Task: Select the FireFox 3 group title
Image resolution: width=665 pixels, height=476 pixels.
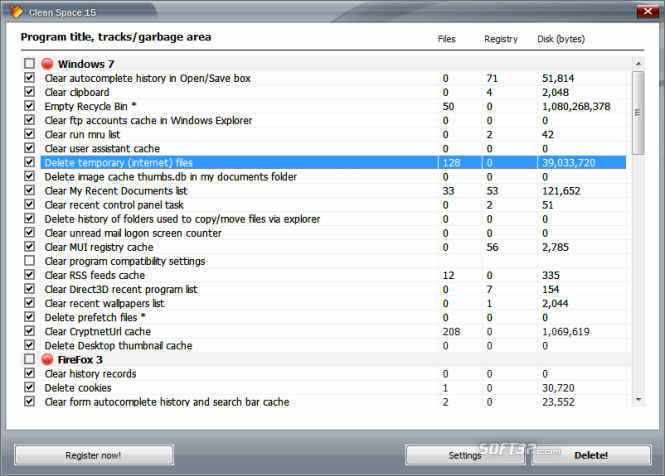Action: click(80, 360)
